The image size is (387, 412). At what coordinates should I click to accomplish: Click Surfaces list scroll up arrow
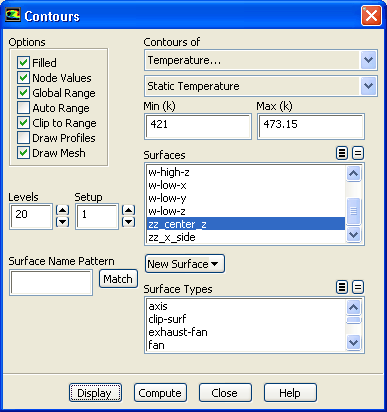pyautogui.click(x=353, y=173)
